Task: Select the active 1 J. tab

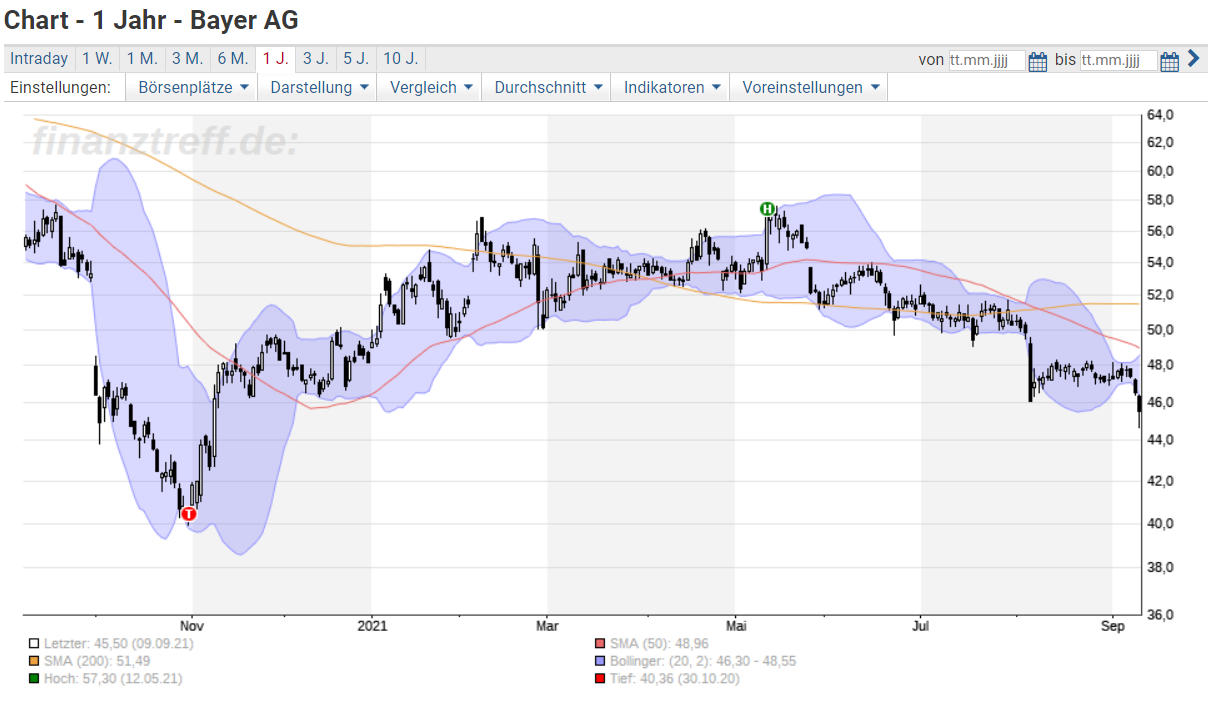Action: (x=275, y=59)
